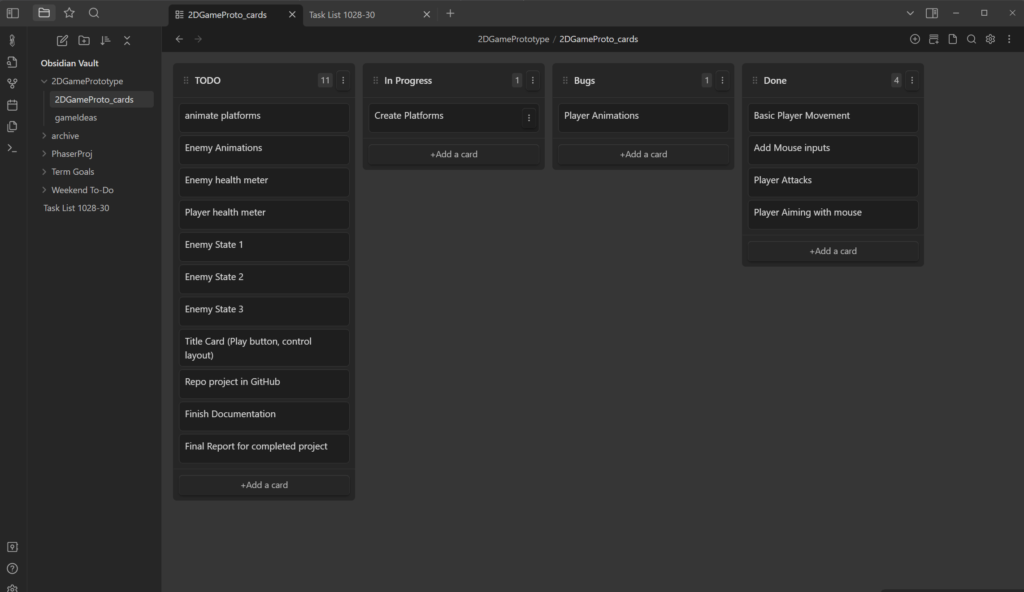Toggle the left sidebar panel icon
This screenshot has height=592, width=1024.
point(12,13)
